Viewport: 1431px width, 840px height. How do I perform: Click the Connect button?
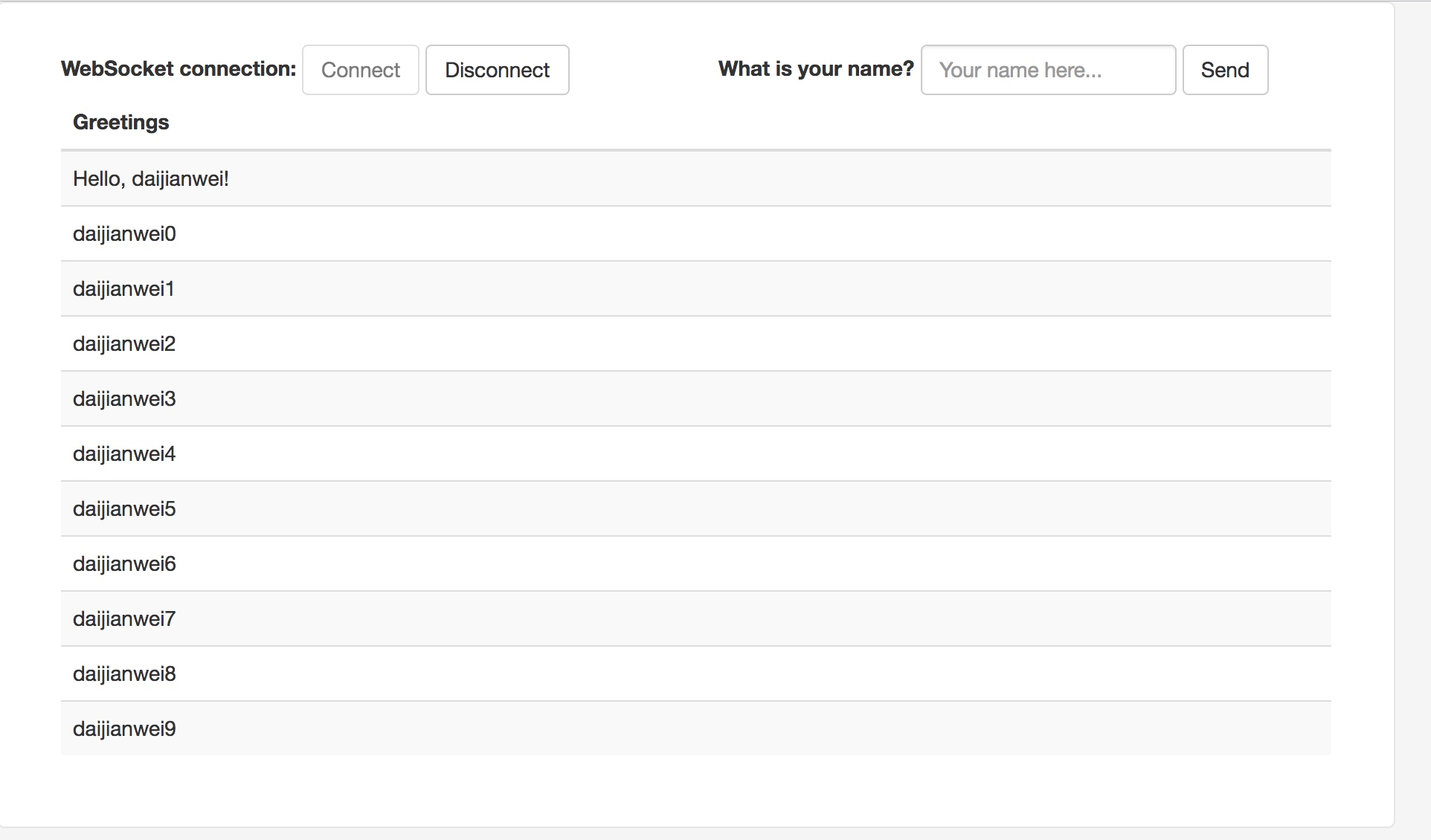[360, 70]
